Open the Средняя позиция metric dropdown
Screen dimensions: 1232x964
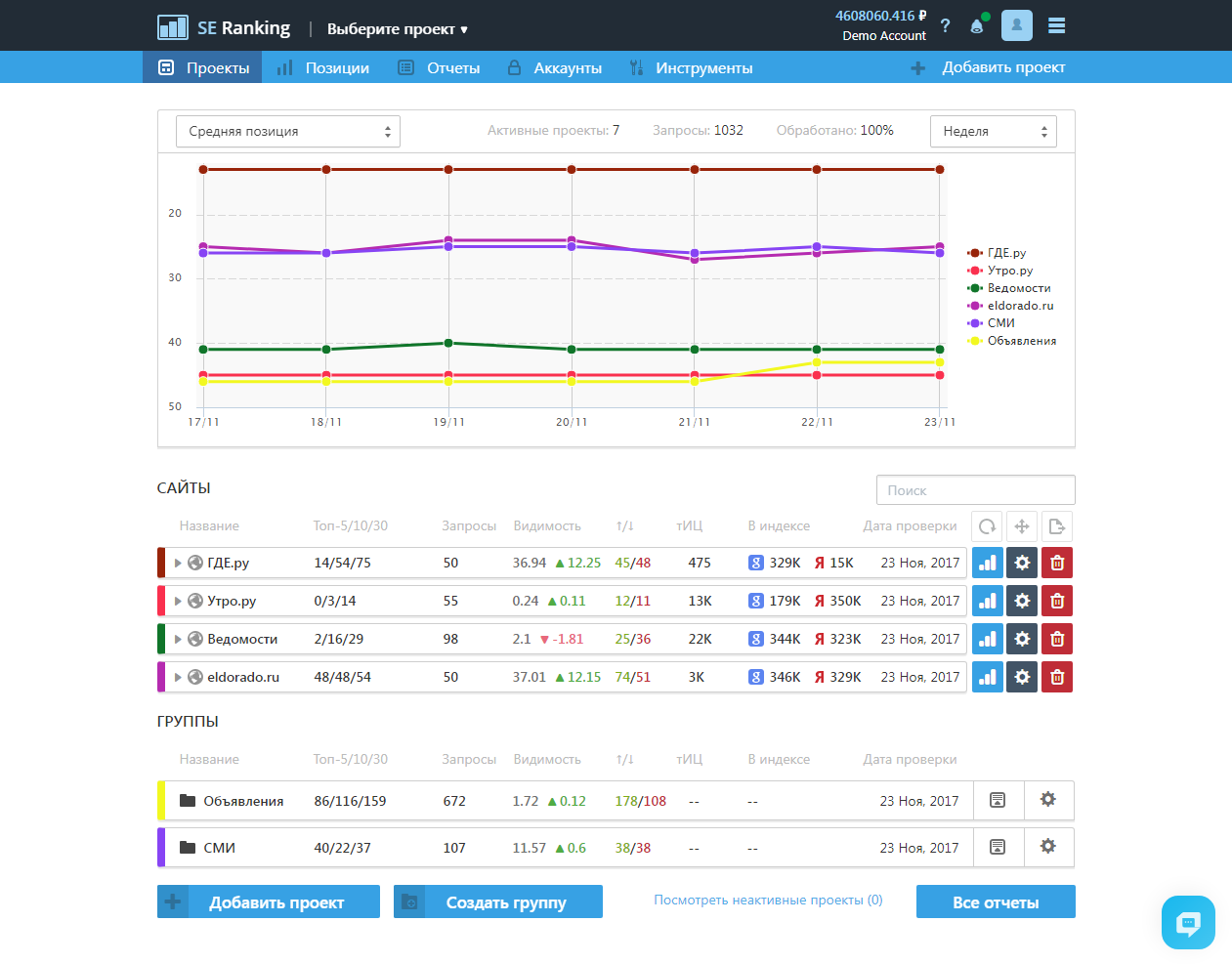[288, 132]
